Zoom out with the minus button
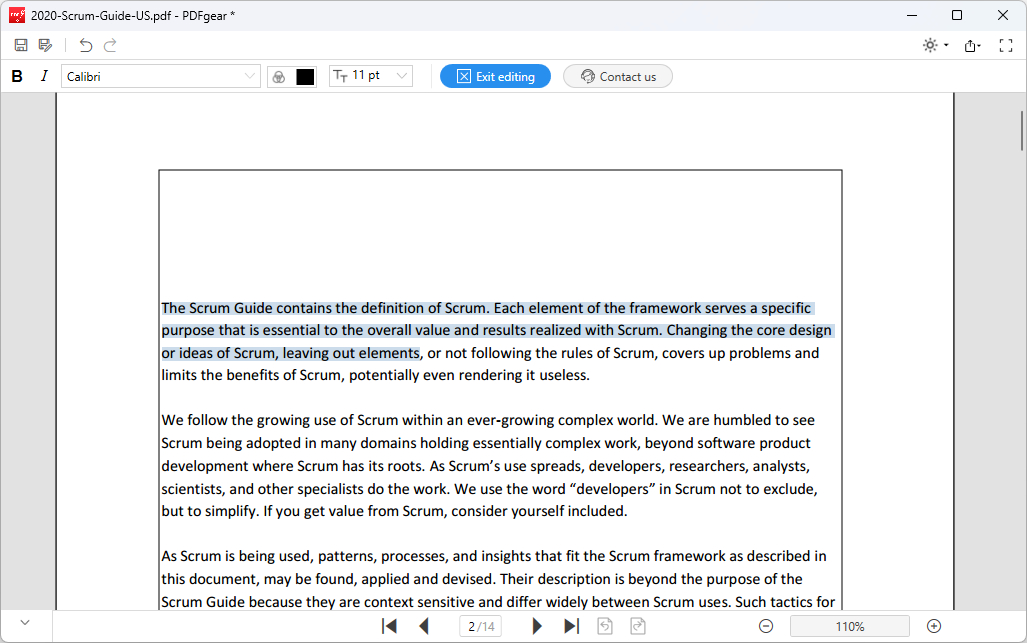Image resolution: width=1027 pixels, height=643 pixels. click(766, 626)
